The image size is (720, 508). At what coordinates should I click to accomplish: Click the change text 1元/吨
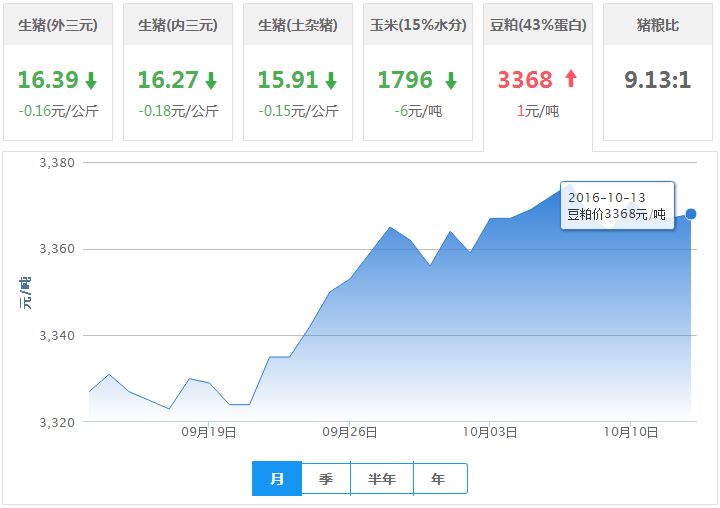[538, 111]
